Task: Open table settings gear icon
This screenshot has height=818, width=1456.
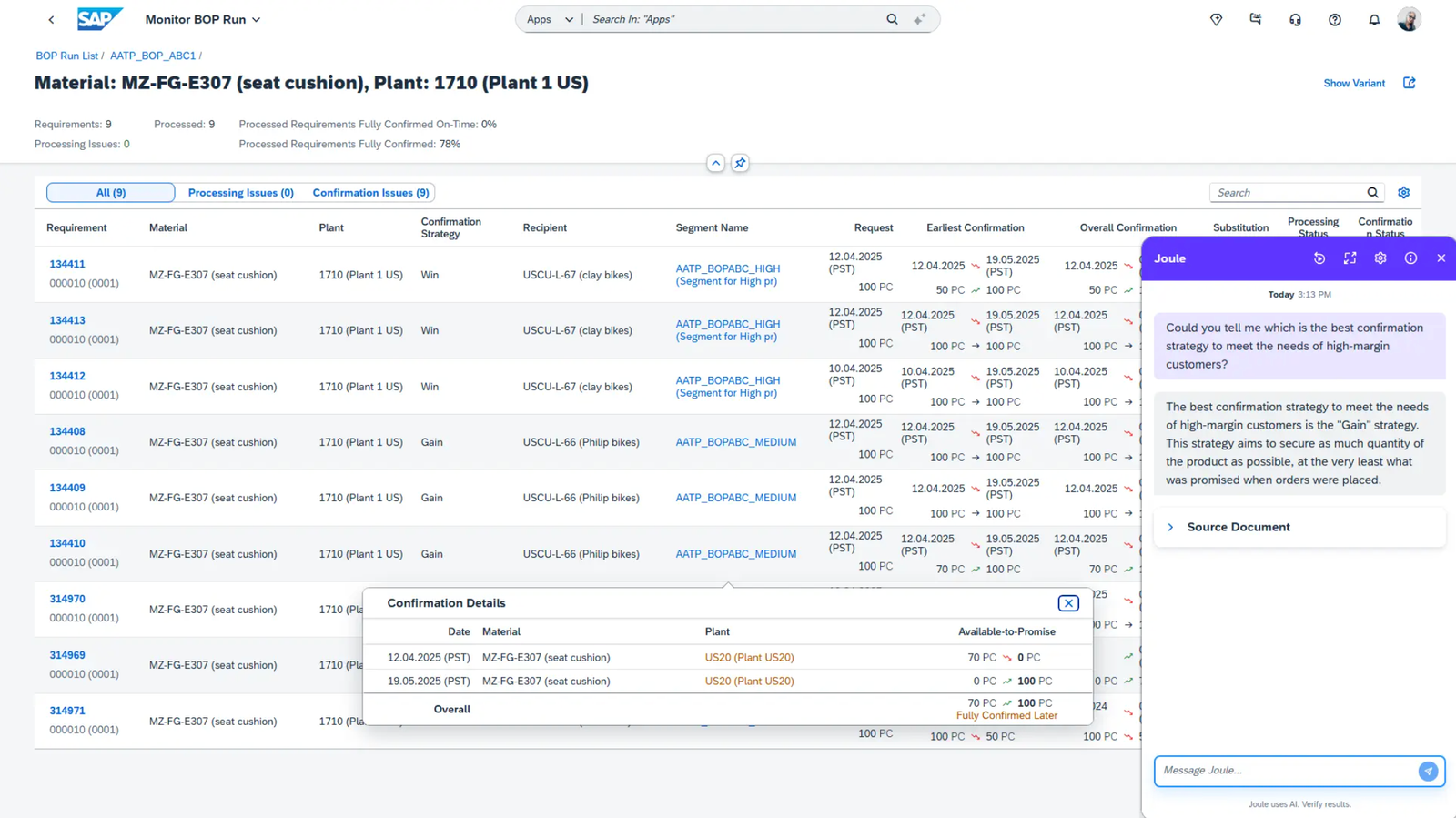Action: click(1403, 192)
